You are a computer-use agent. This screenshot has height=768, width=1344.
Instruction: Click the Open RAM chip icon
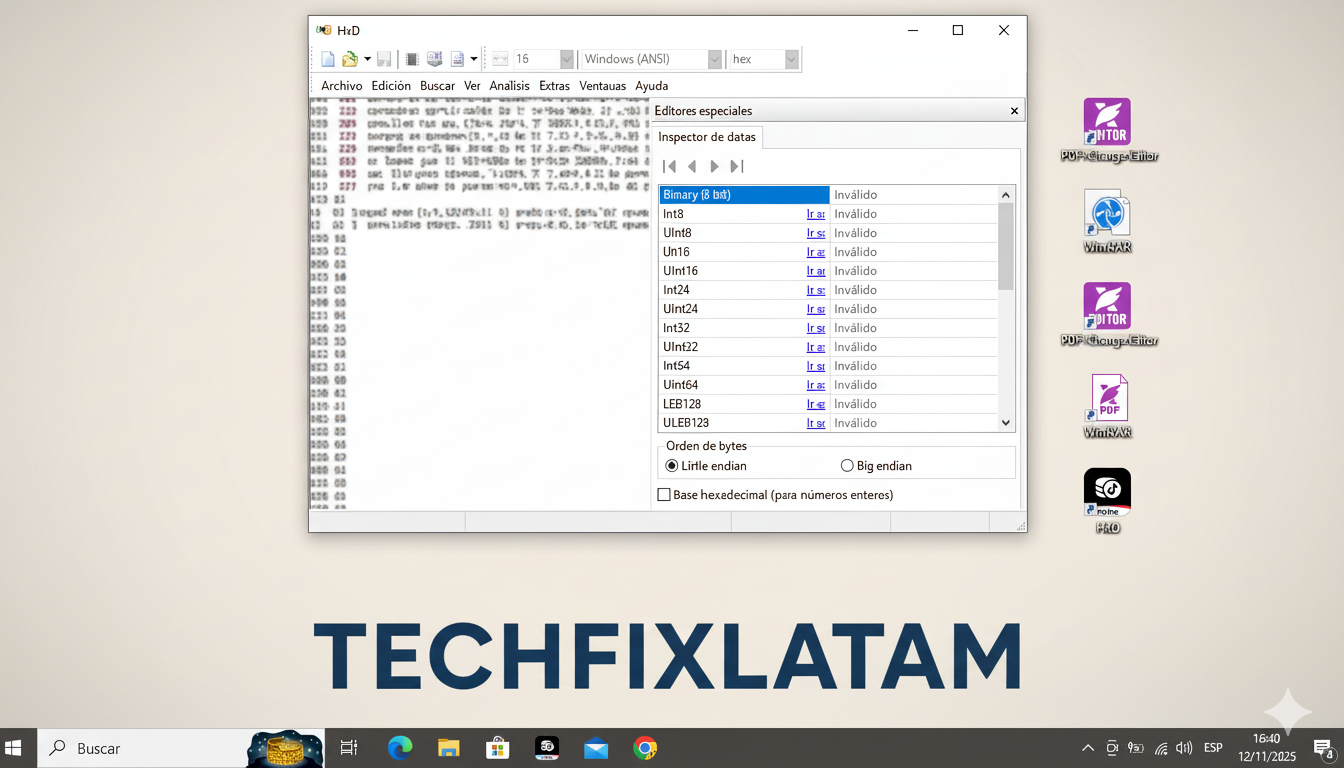(412, 60)
